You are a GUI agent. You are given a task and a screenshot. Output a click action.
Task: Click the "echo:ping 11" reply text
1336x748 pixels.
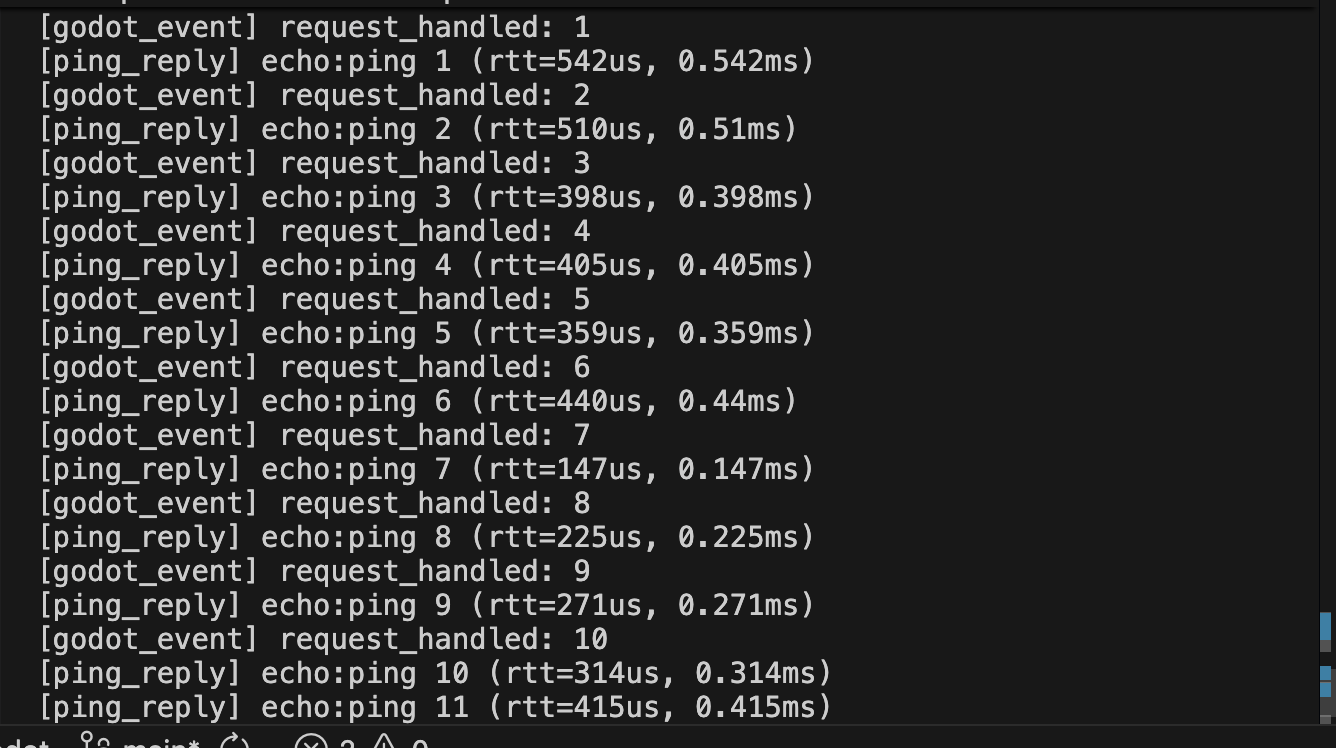coord(364,707)
